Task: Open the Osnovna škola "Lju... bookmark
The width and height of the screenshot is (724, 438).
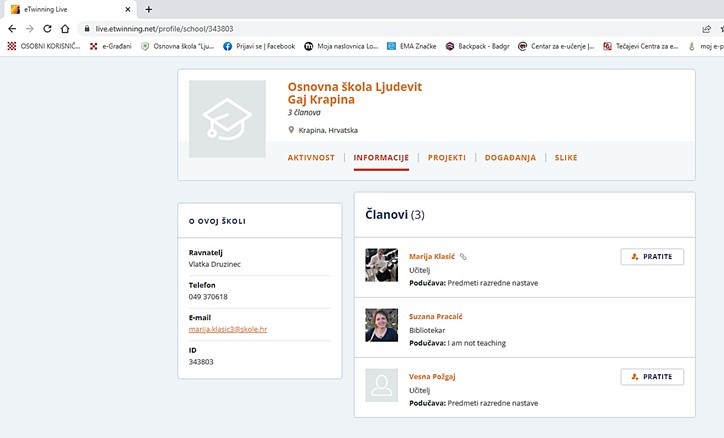Action: [x=178, y=46]
